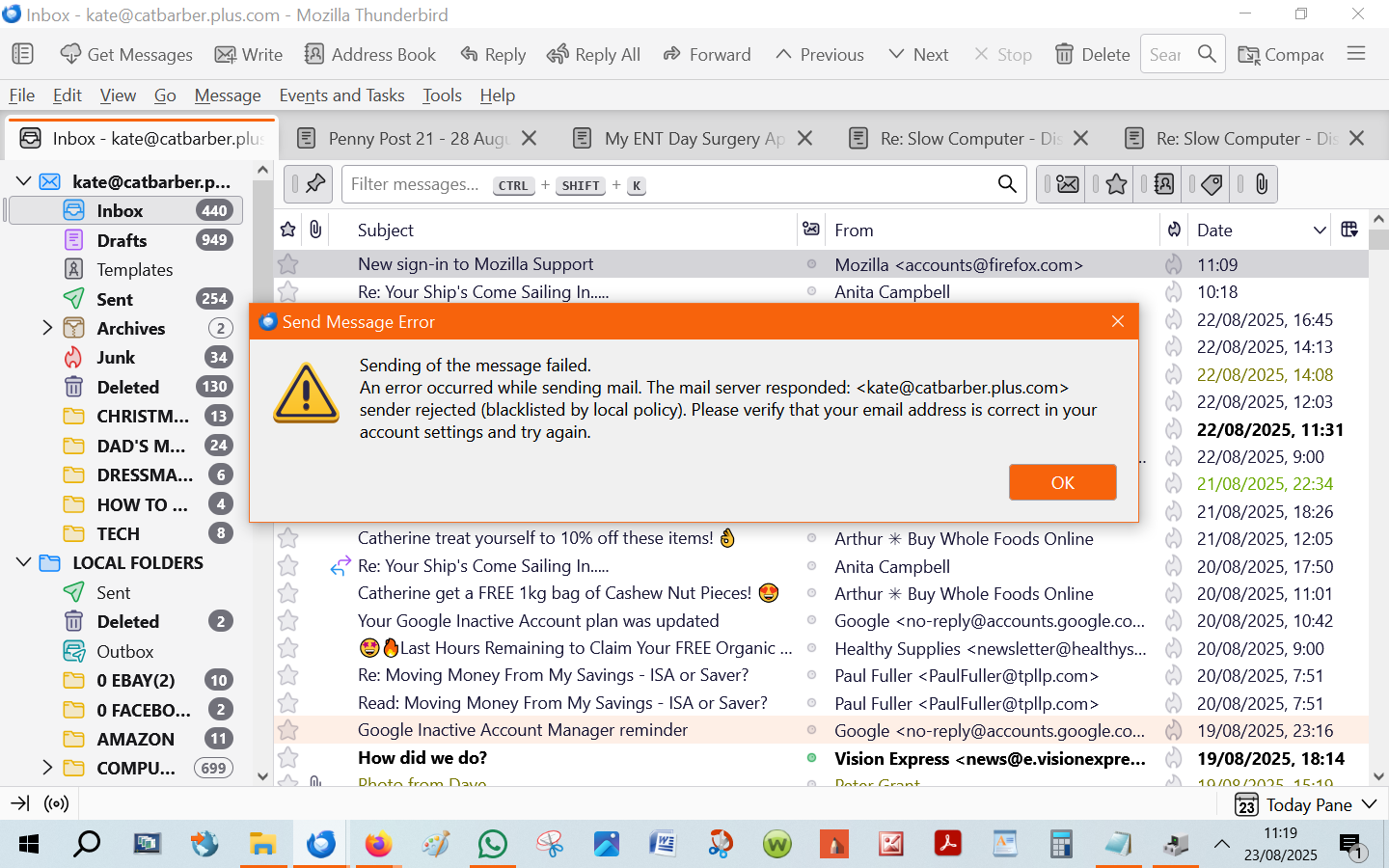The height and width of the screenshot is (868, 1389).
Task: Go to the Next message
Action: [x=918, y=54]
